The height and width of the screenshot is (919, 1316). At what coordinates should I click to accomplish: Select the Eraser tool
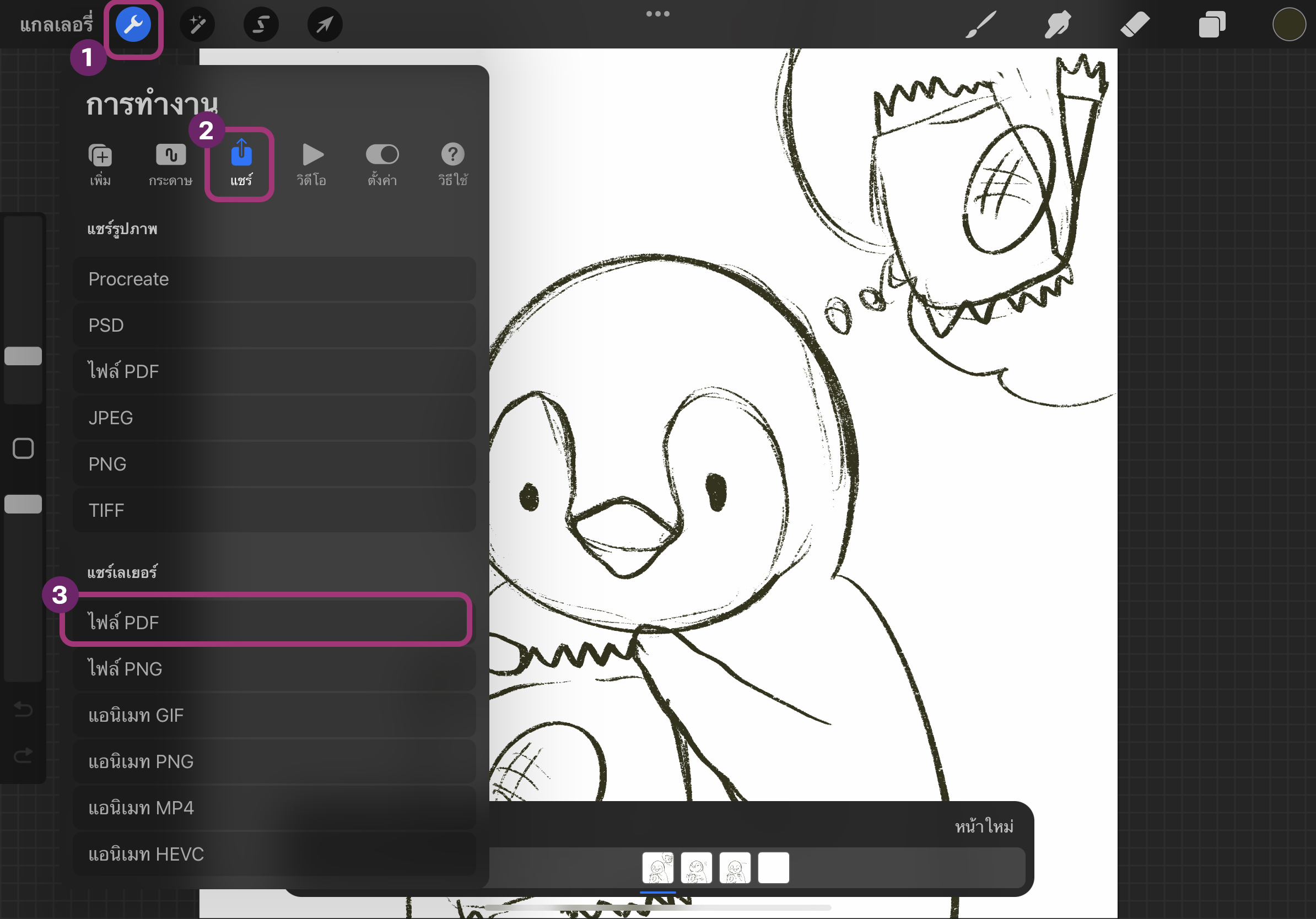1134,25
